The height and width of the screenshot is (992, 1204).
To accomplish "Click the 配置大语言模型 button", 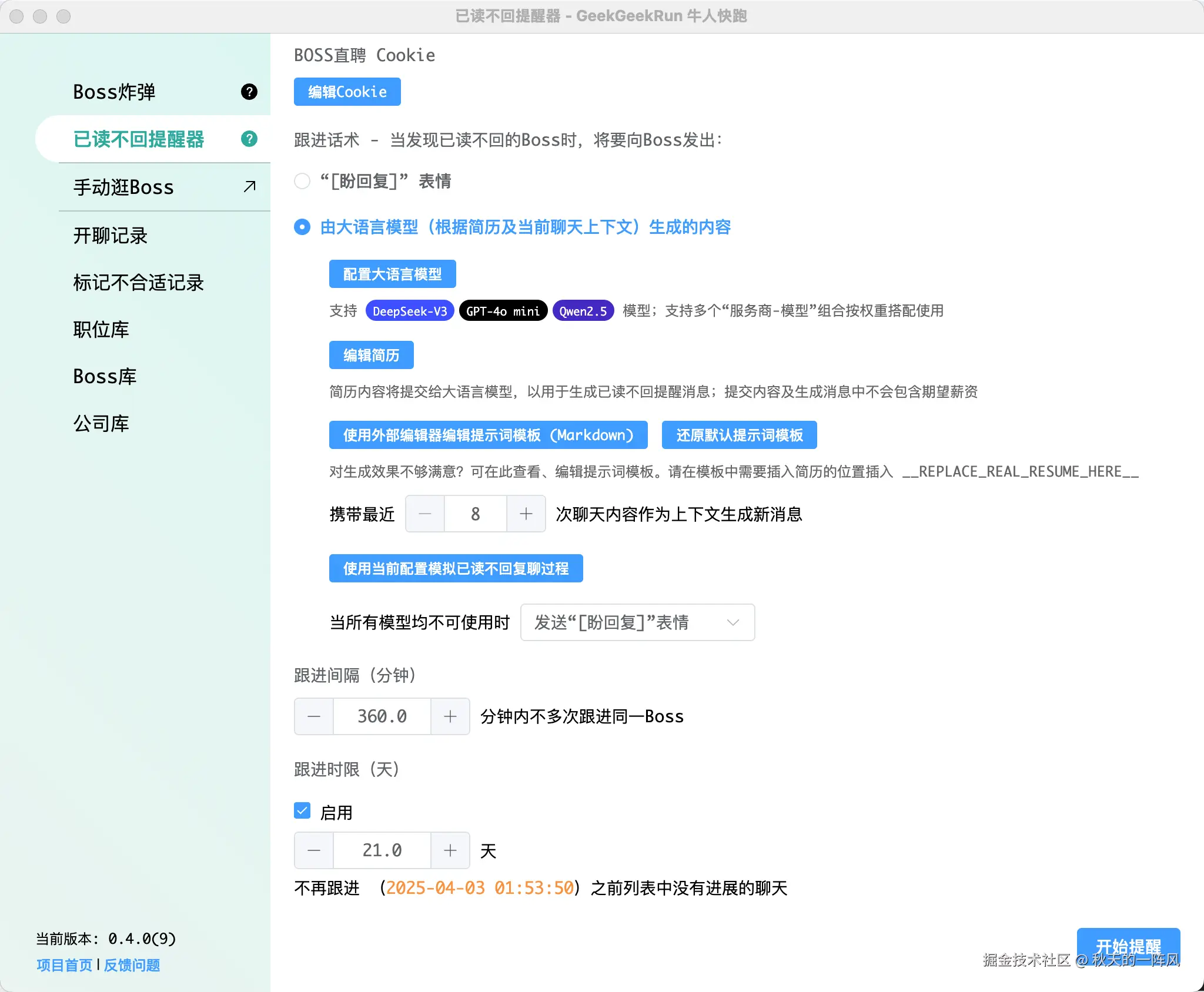I will [x=392, y=273].
